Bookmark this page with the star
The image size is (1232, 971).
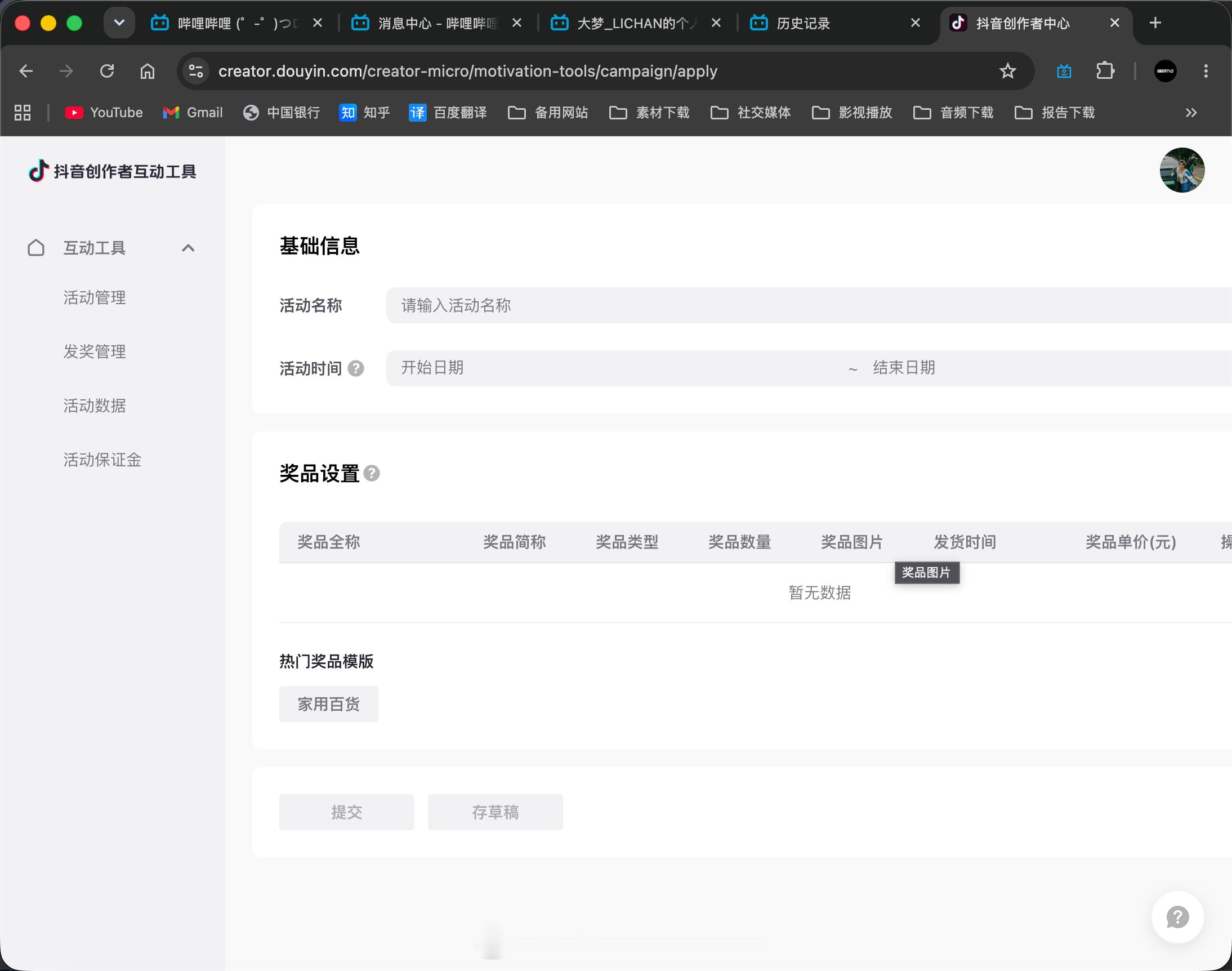click(1007, 71)
